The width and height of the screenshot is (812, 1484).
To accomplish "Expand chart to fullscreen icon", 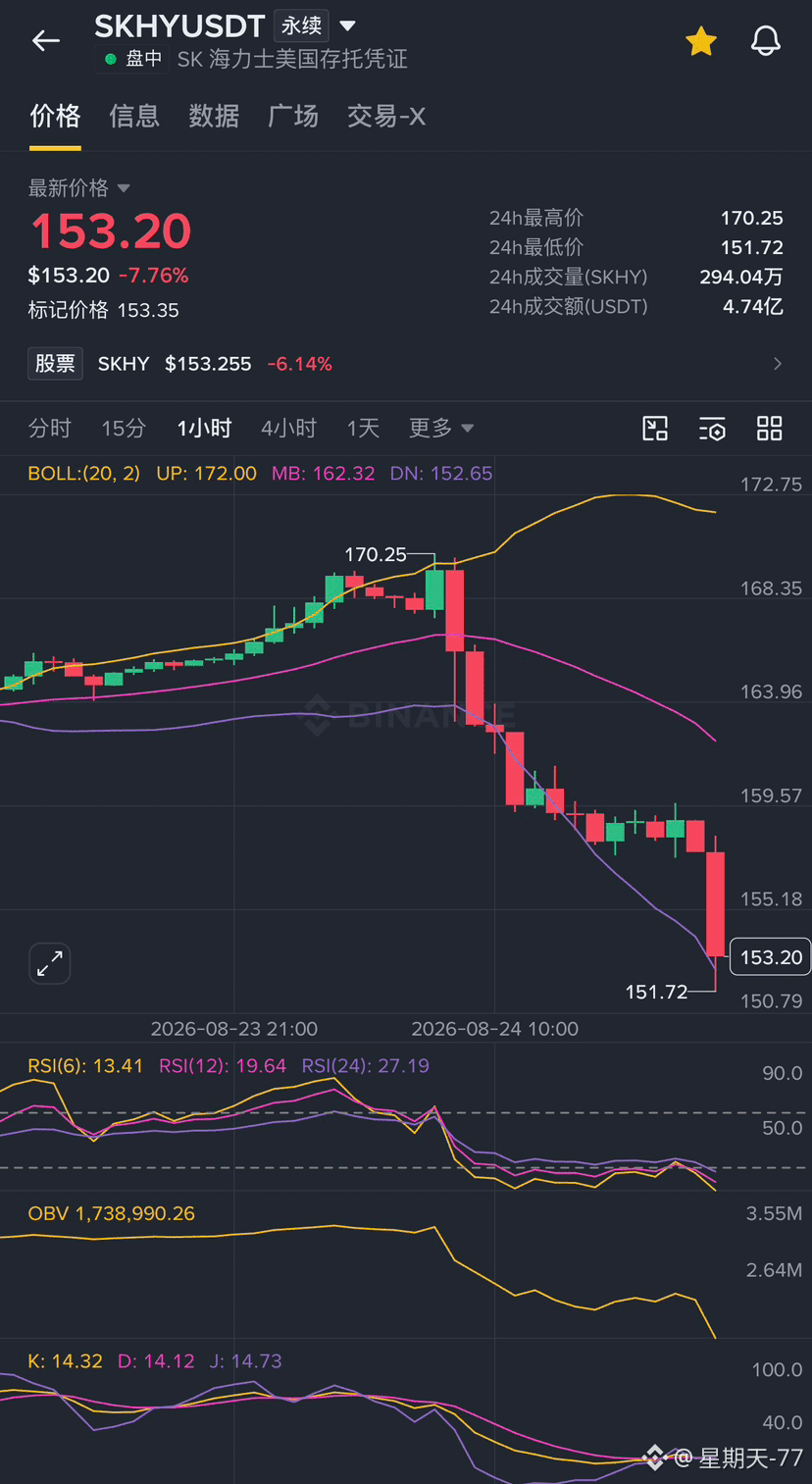I will pyautogui.click(x=50, y=964).
